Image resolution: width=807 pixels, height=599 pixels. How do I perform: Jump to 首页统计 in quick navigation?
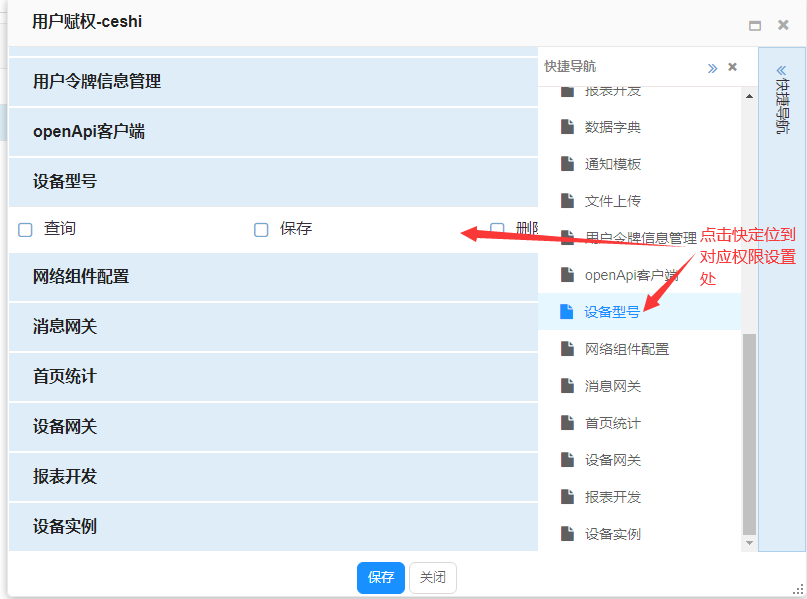pos(612,423)
